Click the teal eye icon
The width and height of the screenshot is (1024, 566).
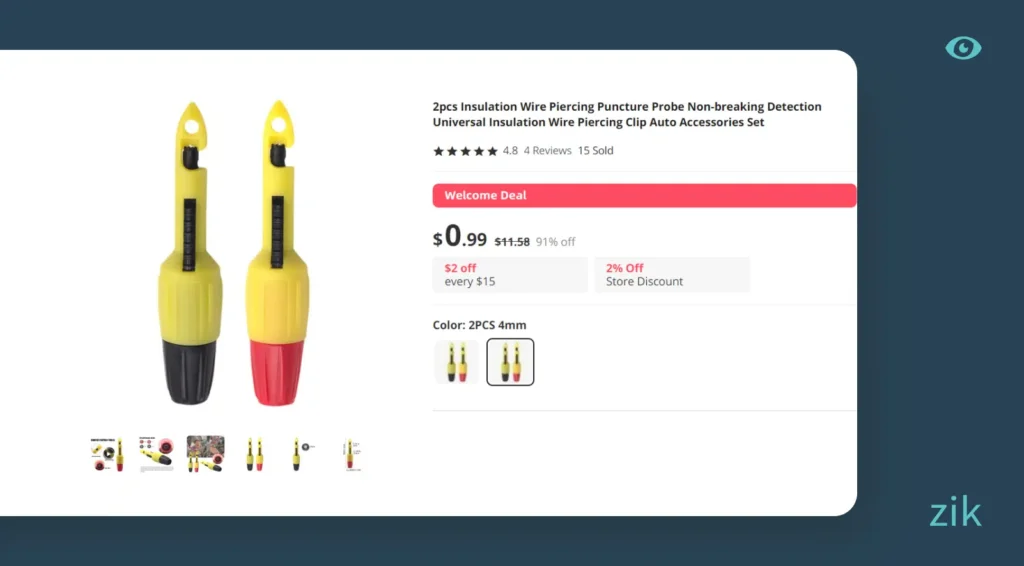[x=963, y=48]
